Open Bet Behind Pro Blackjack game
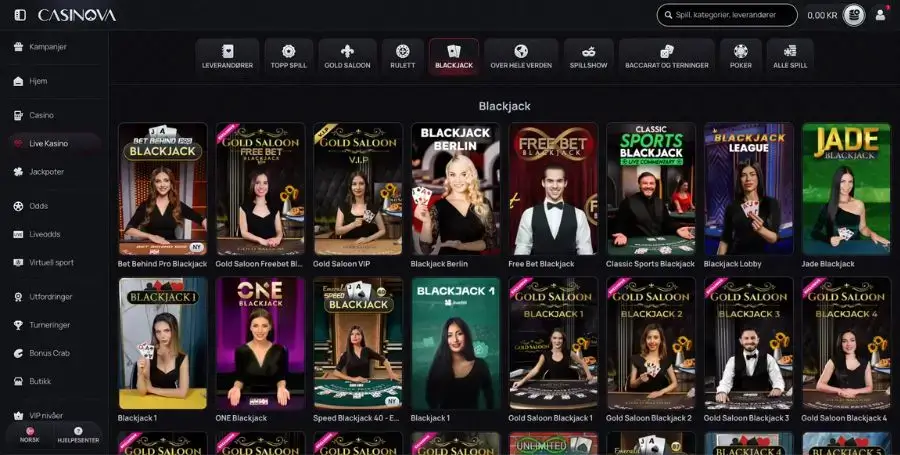The height and width of the screenshot is (455, 900). tap(162, 189)
